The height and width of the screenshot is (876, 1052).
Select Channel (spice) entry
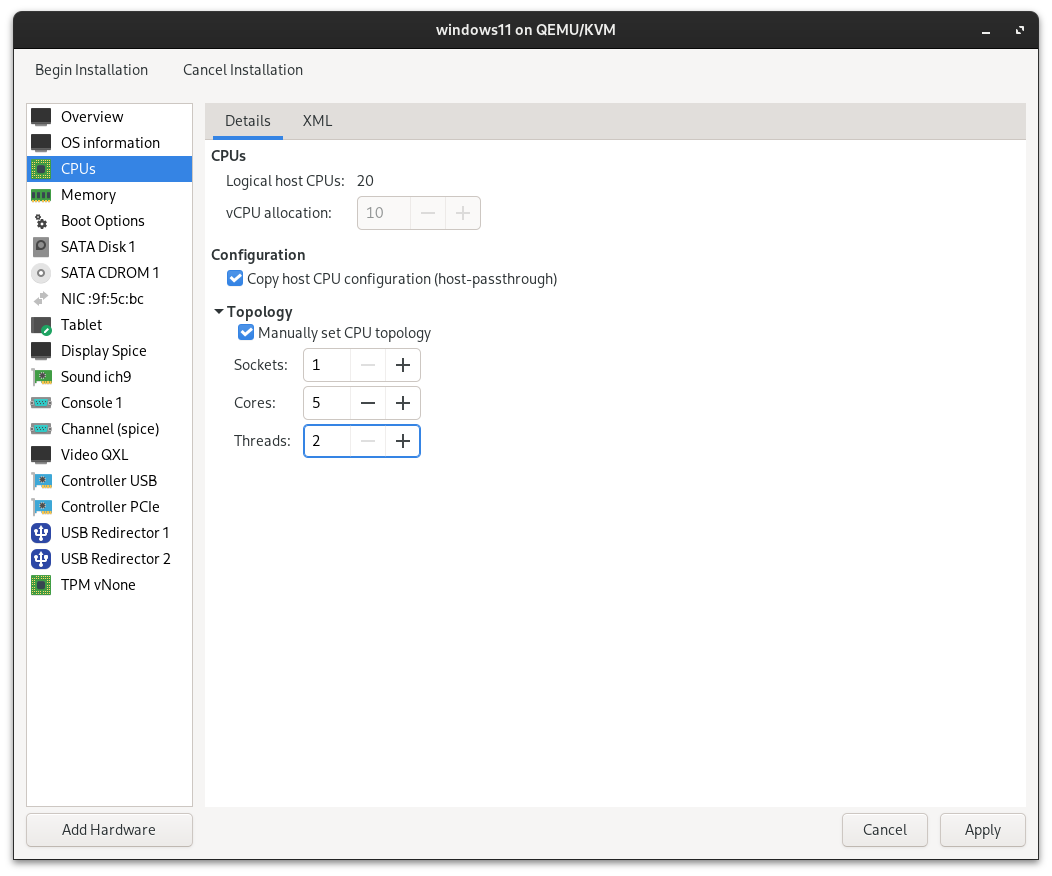(109, 429)
